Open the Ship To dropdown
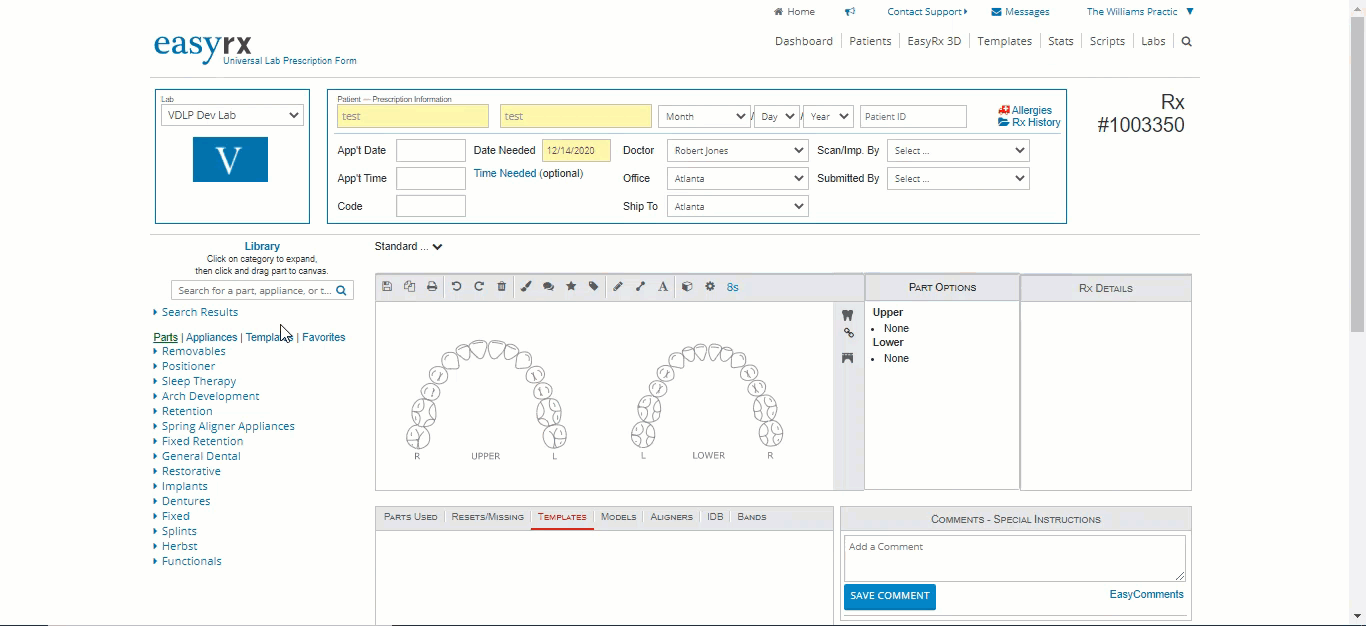The width and height of the screenshot is (1366, 626). (x=738, y=206)
